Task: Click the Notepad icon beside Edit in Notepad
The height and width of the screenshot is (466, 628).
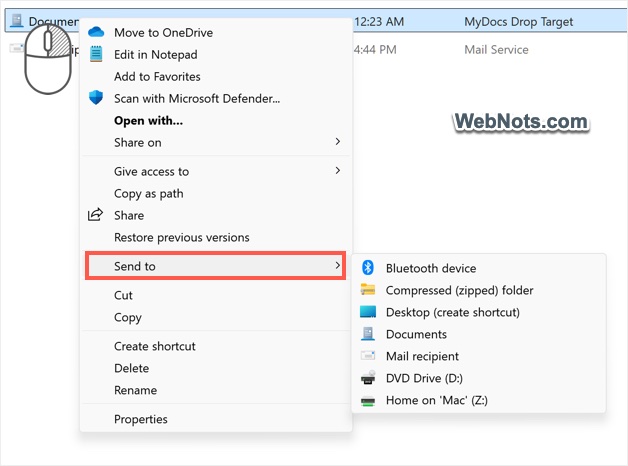Action: (x=96, y=54)
